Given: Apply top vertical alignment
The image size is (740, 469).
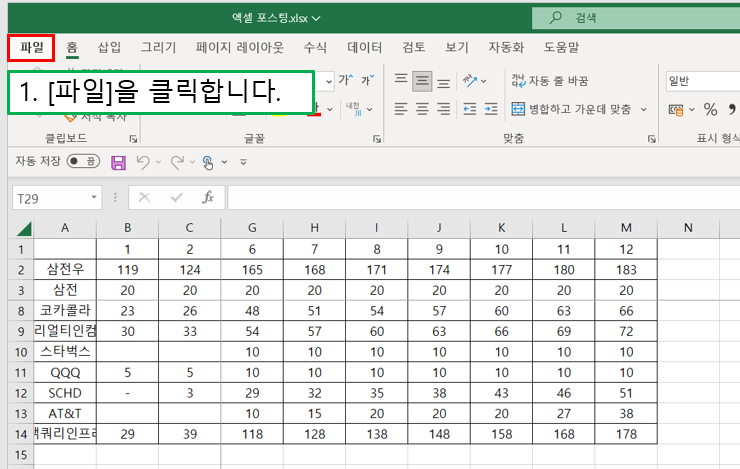Looking at the screenshot, I should click(x=401, y=81).
